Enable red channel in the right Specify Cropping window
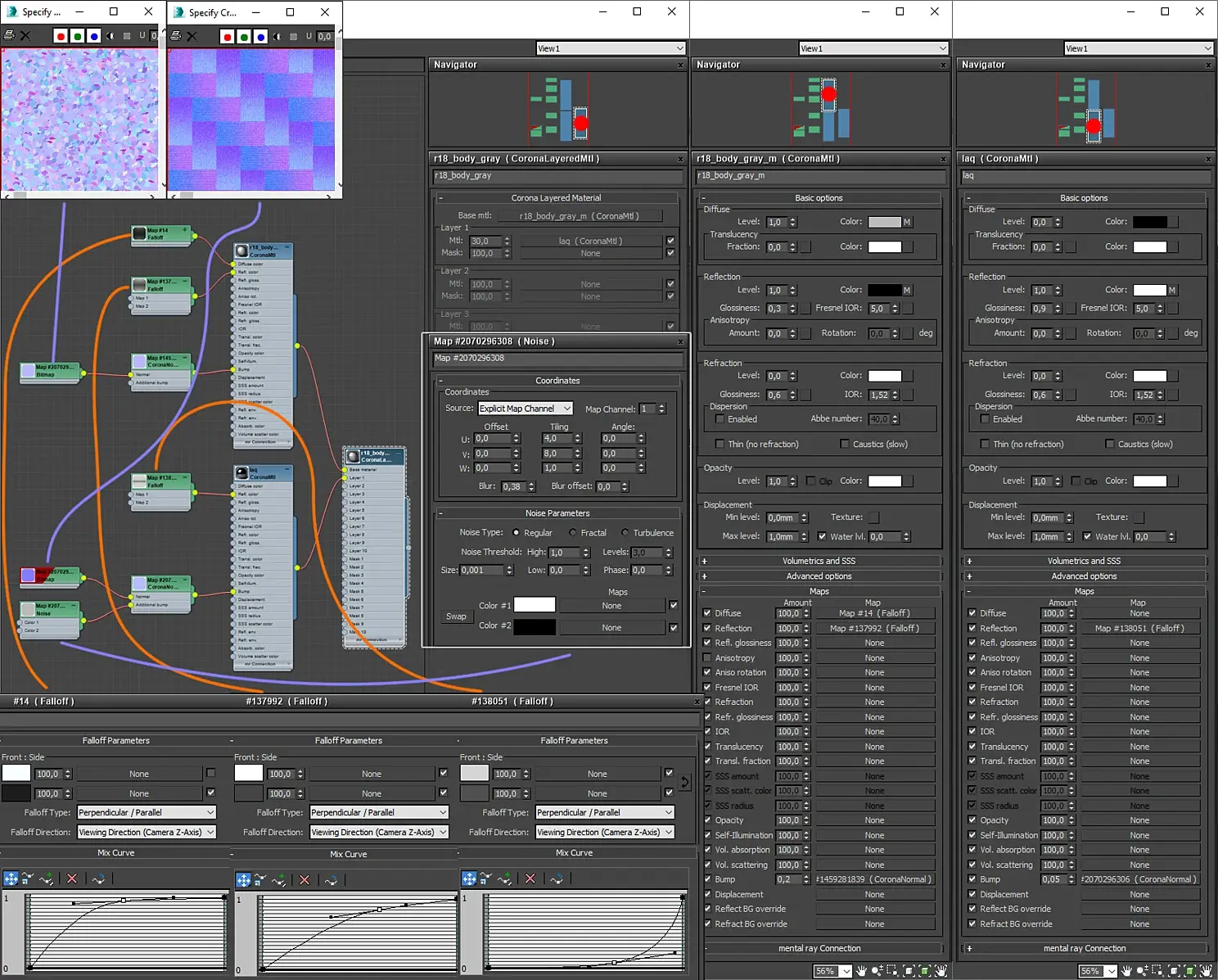 (228, 37)
